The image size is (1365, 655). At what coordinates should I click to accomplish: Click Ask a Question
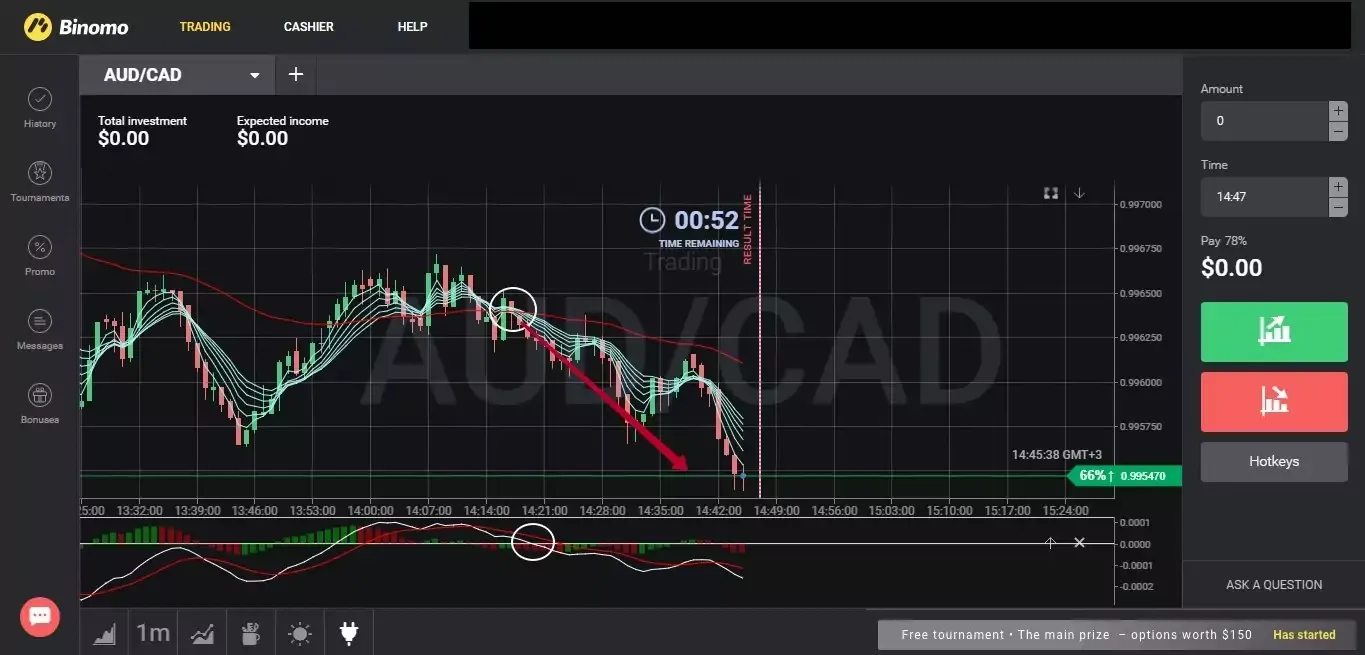point(1274,584)
